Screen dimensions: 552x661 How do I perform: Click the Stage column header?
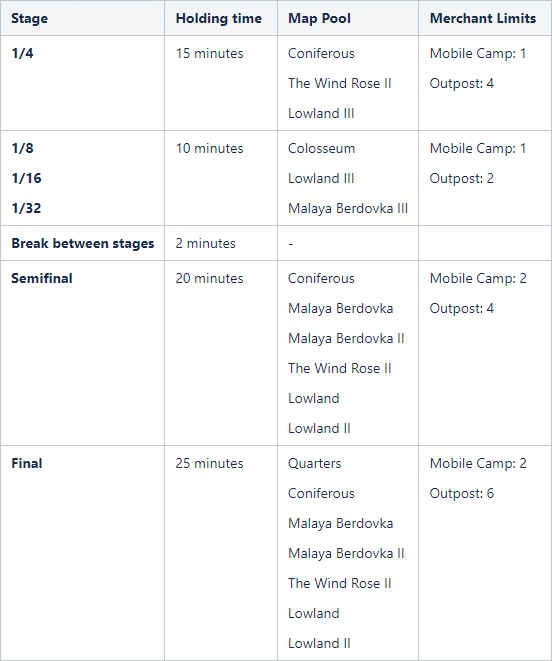(x=30, y=19)
